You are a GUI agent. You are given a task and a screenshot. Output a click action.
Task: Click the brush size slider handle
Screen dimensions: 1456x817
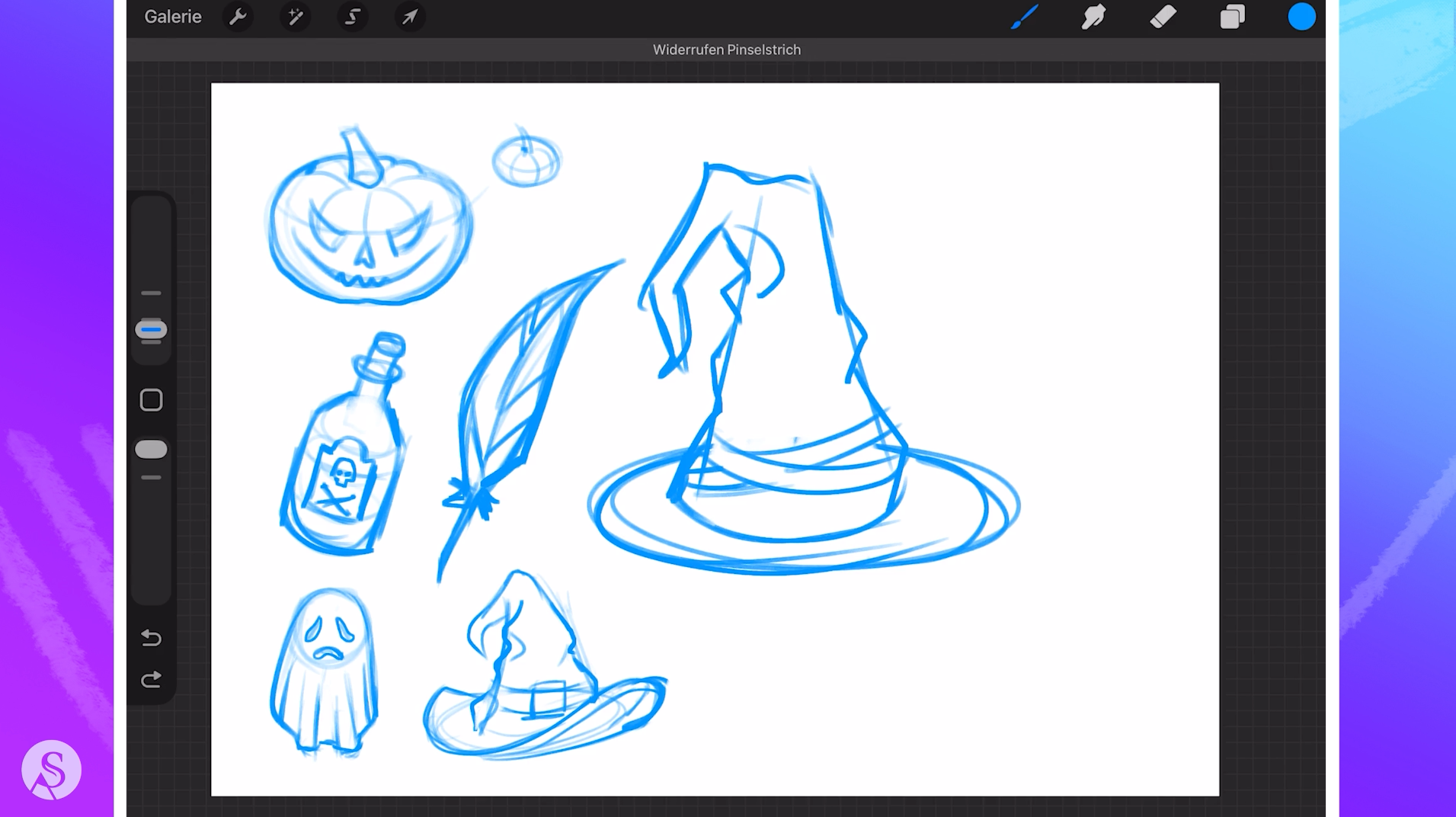[151, 330]
